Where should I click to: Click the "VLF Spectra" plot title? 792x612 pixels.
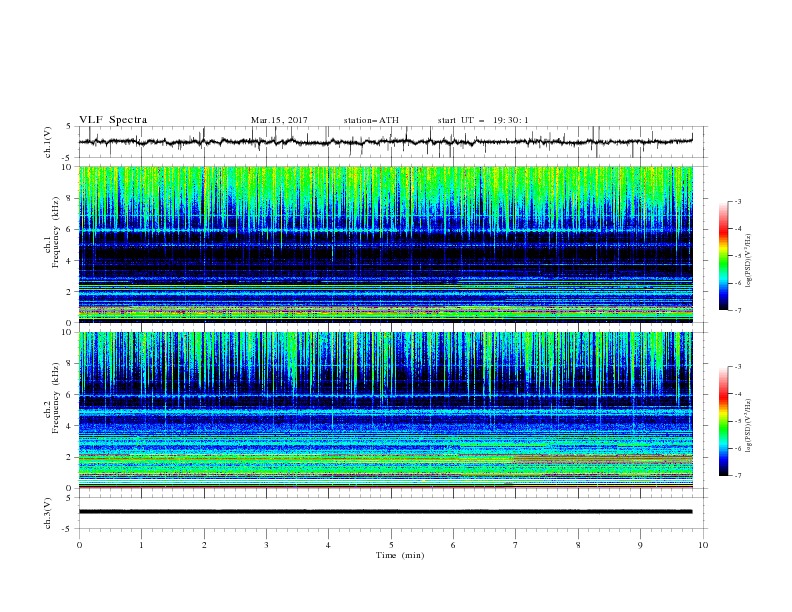[113, 120]
